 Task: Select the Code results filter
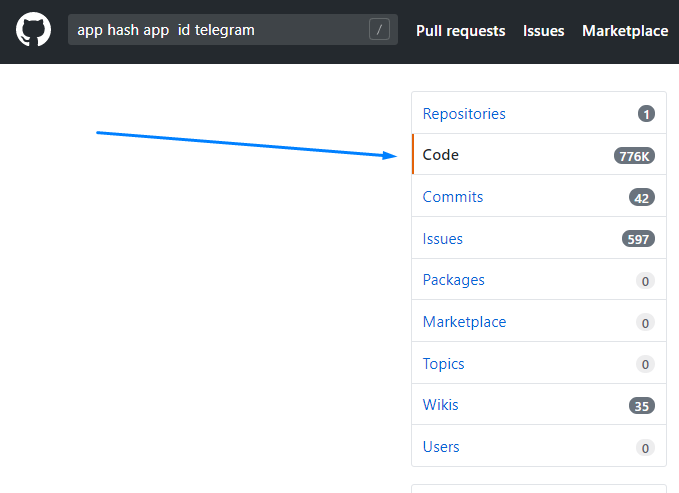(441, 155)
